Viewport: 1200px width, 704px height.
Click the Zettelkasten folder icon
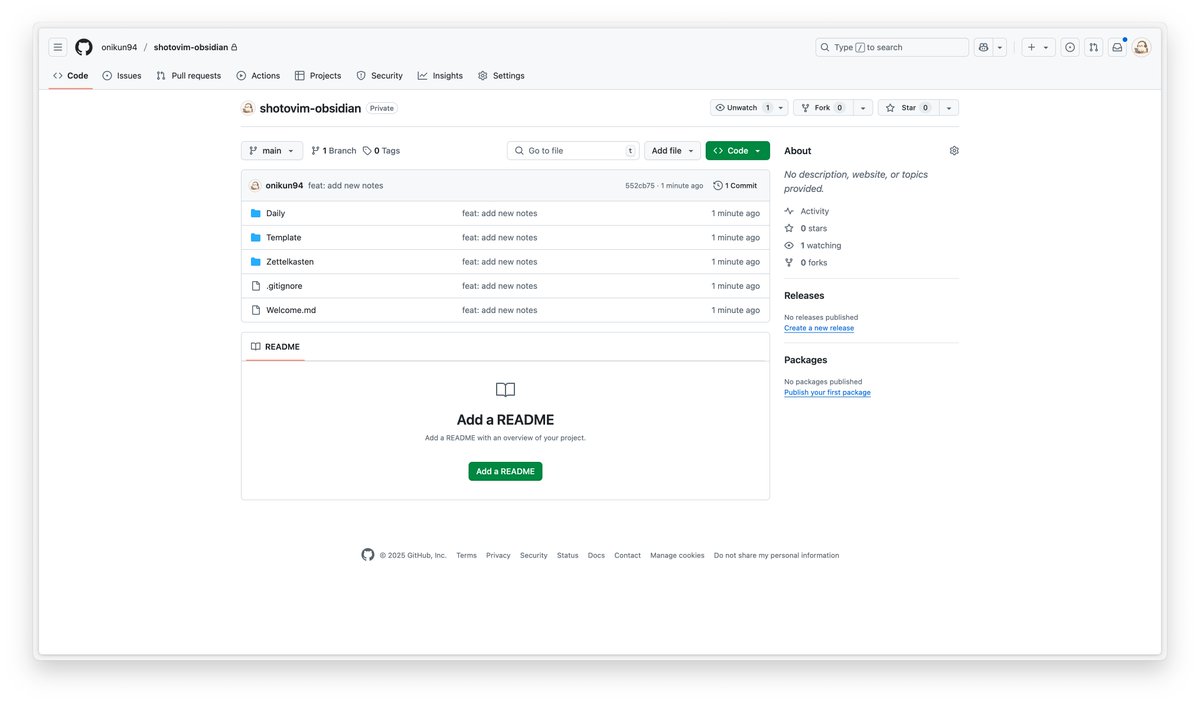pos(256,262)
